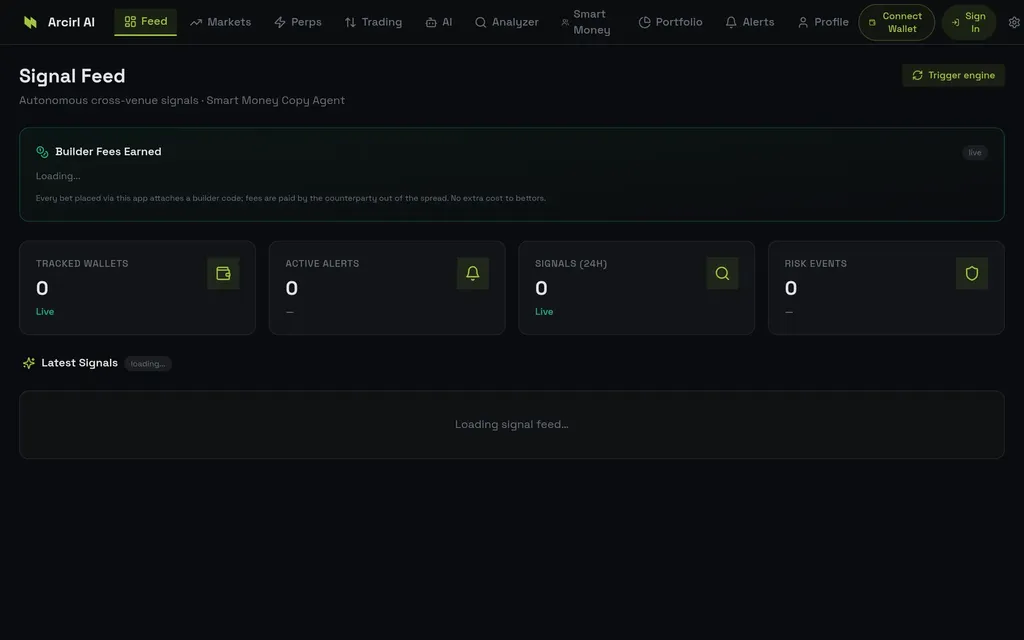Open the settings gear icon
This screenshot has width=1024, height=640.
coord(1014,22)
